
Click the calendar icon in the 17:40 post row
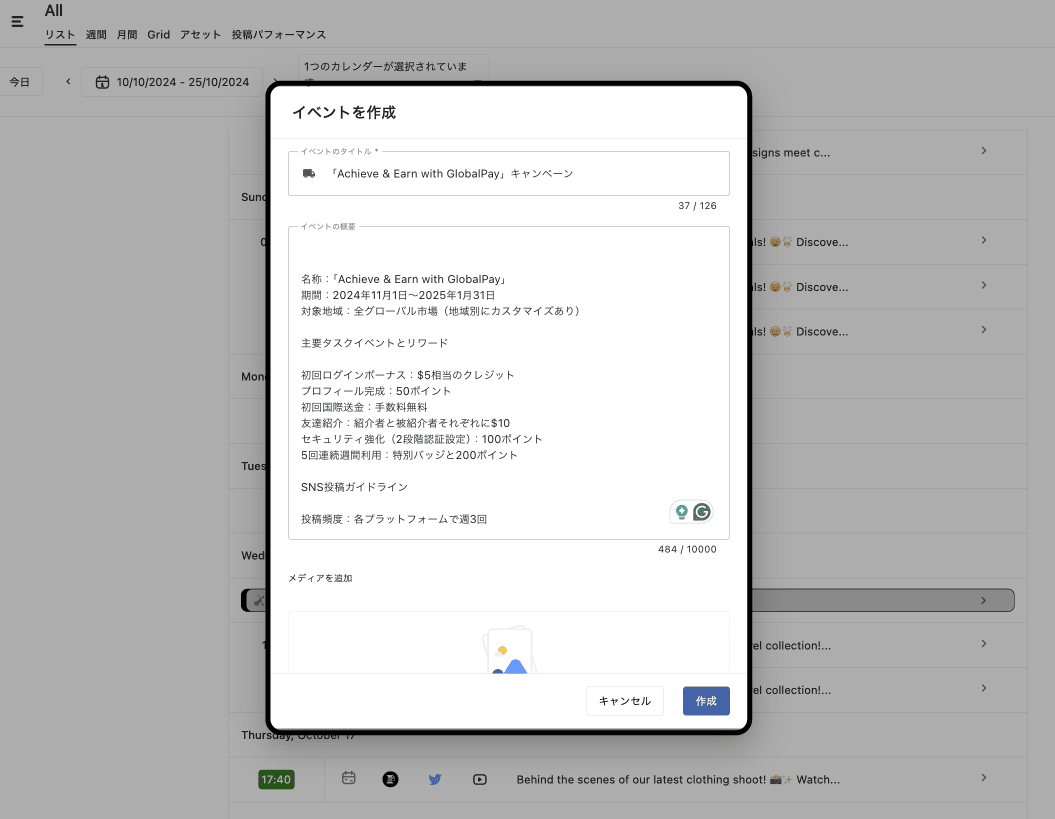pos(349,778)
